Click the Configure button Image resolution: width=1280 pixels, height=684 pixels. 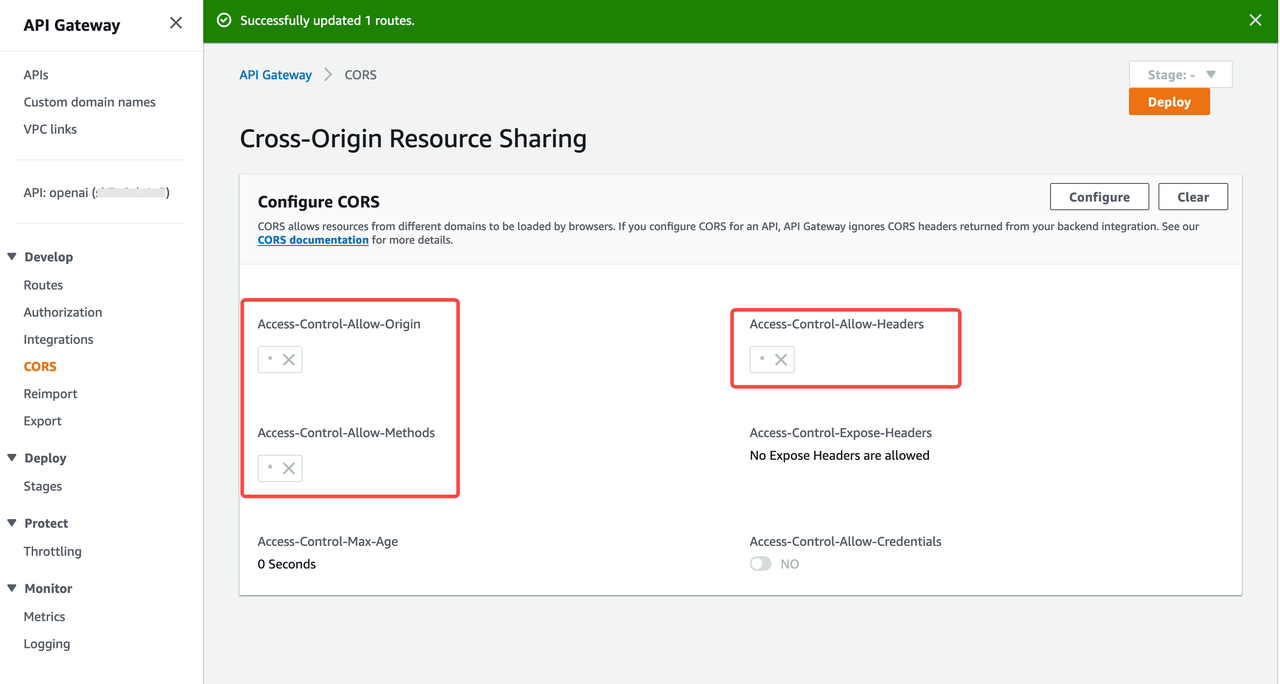[1099, 197]
